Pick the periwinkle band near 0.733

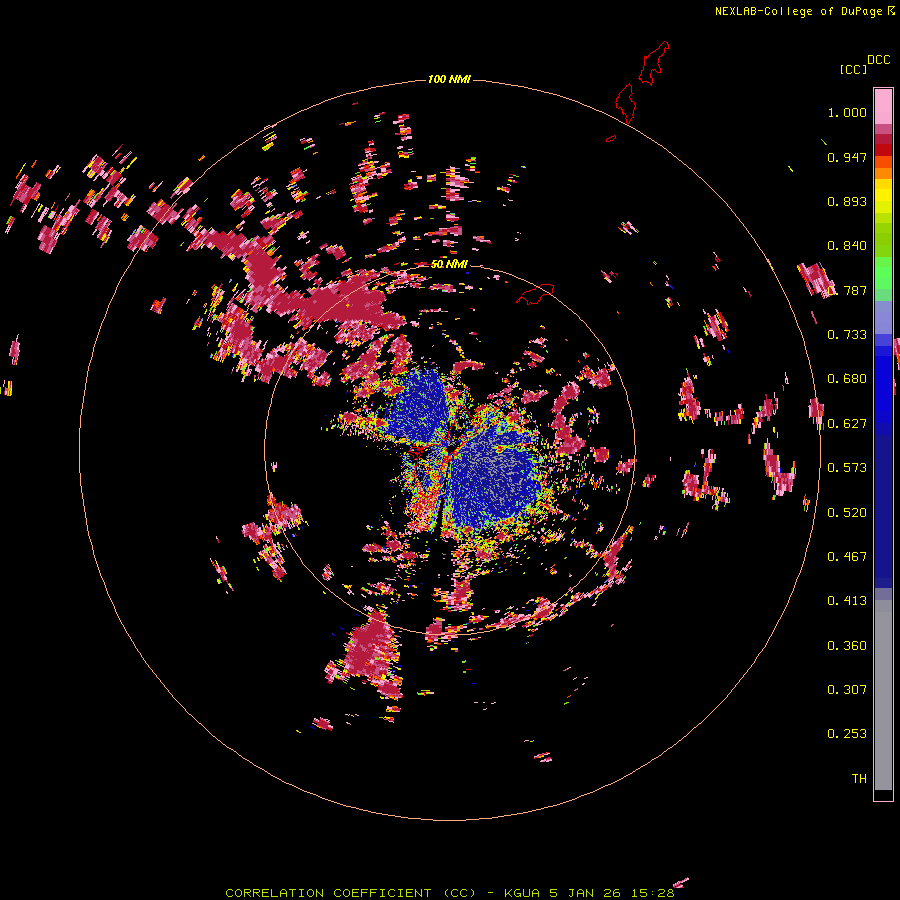(x=883, y=318)
